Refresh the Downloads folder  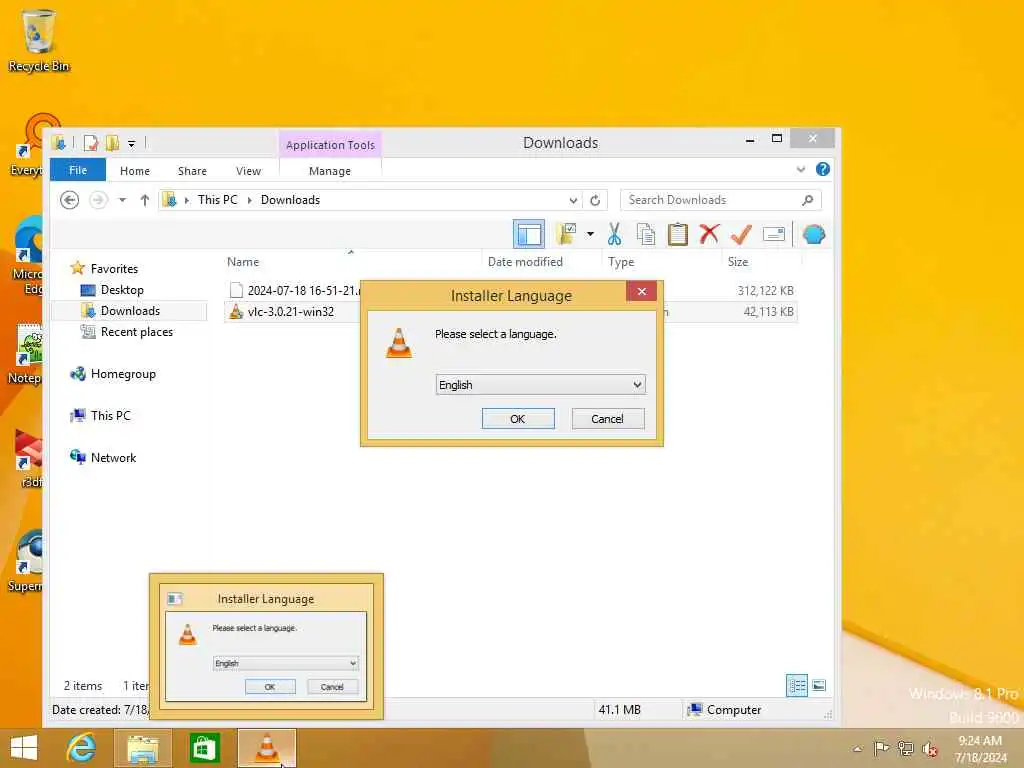[595, 200]
